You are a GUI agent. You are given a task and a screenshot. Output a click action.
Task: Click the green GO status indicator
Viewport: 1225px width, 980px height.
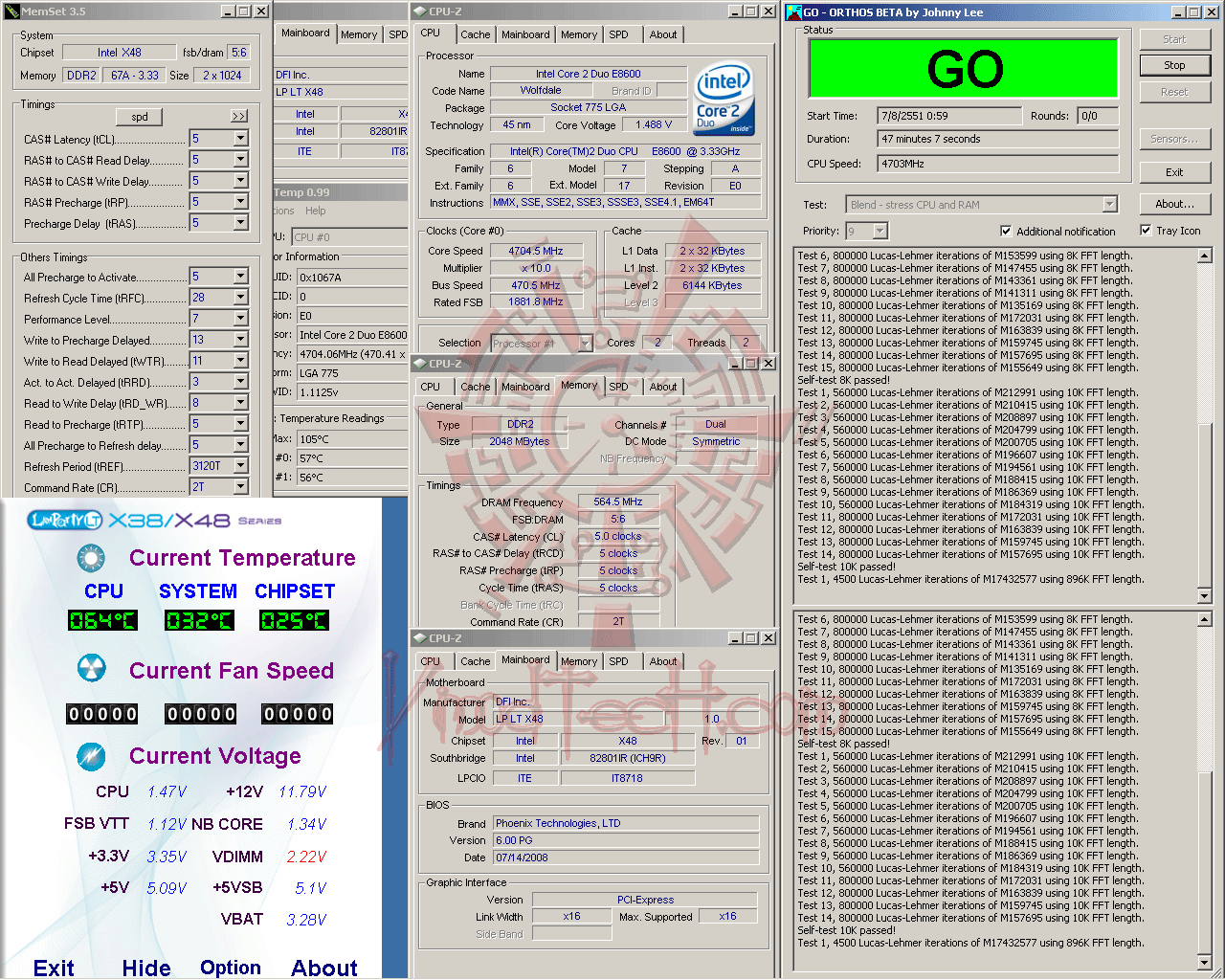964,68
